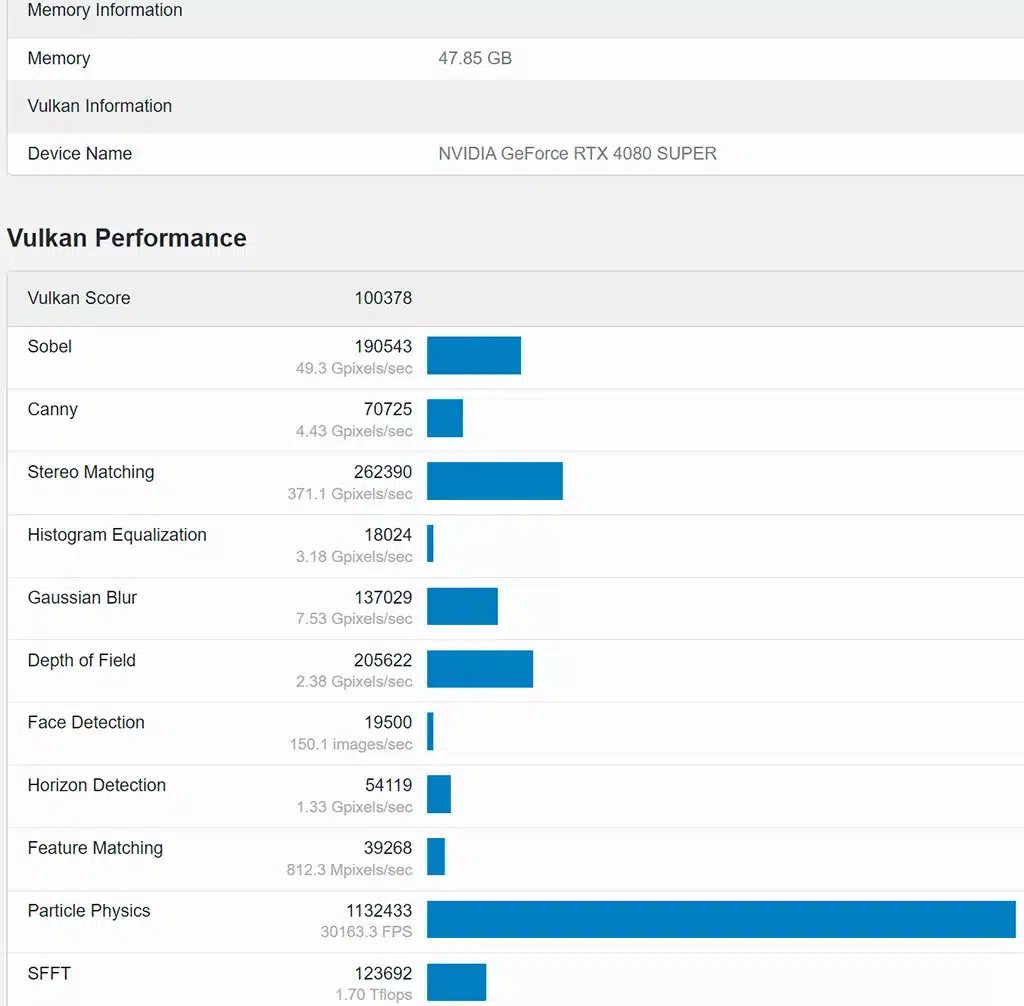Click the Face Detection score 19500
The height and width of the screenshot is (1006, 1024).
coord(388,722)
